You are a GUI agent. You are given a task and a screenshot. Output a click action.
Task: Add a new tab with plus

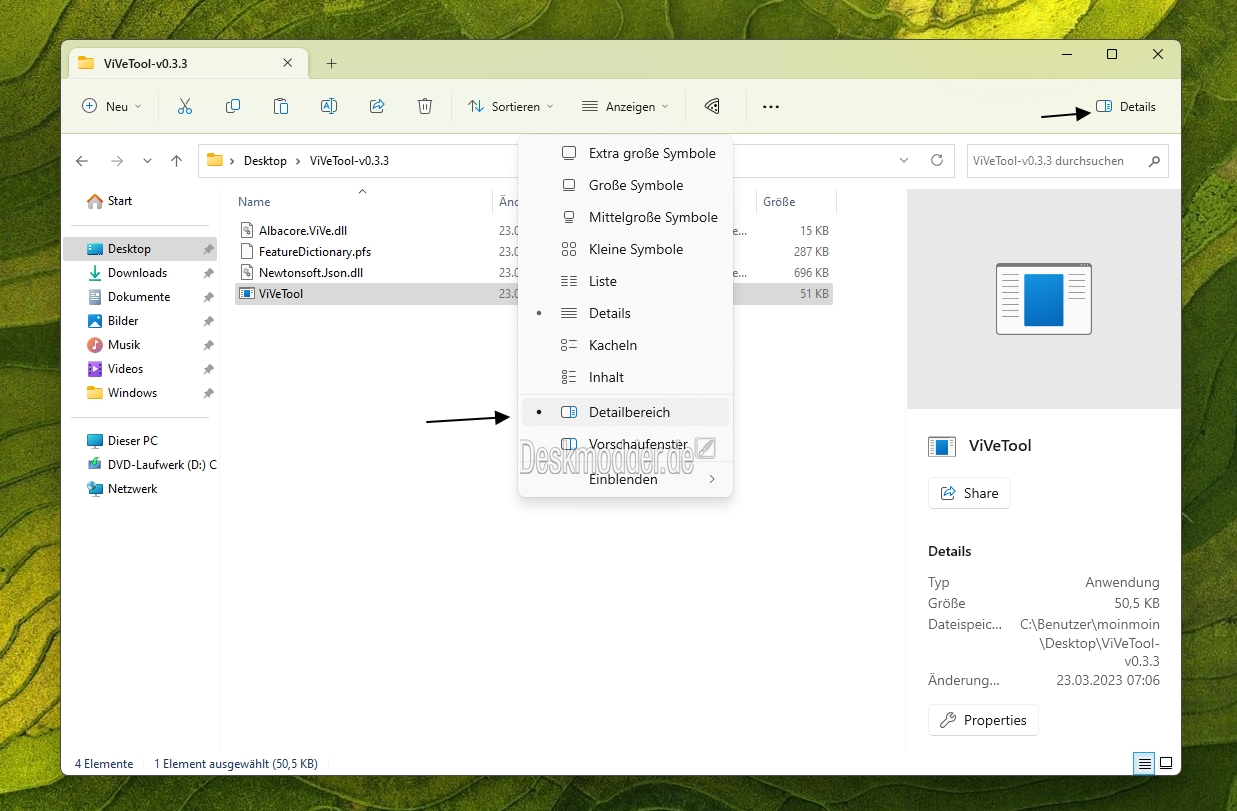pyautogui.click(x=332, y=64)
